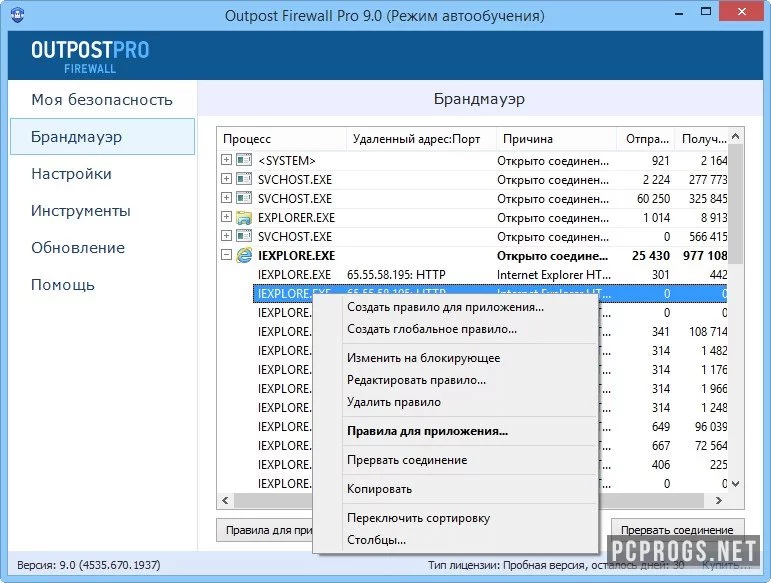Click the 108 714 received value
Image resolution: width=771 pixels, height=583 pixels.
[708, 332]
